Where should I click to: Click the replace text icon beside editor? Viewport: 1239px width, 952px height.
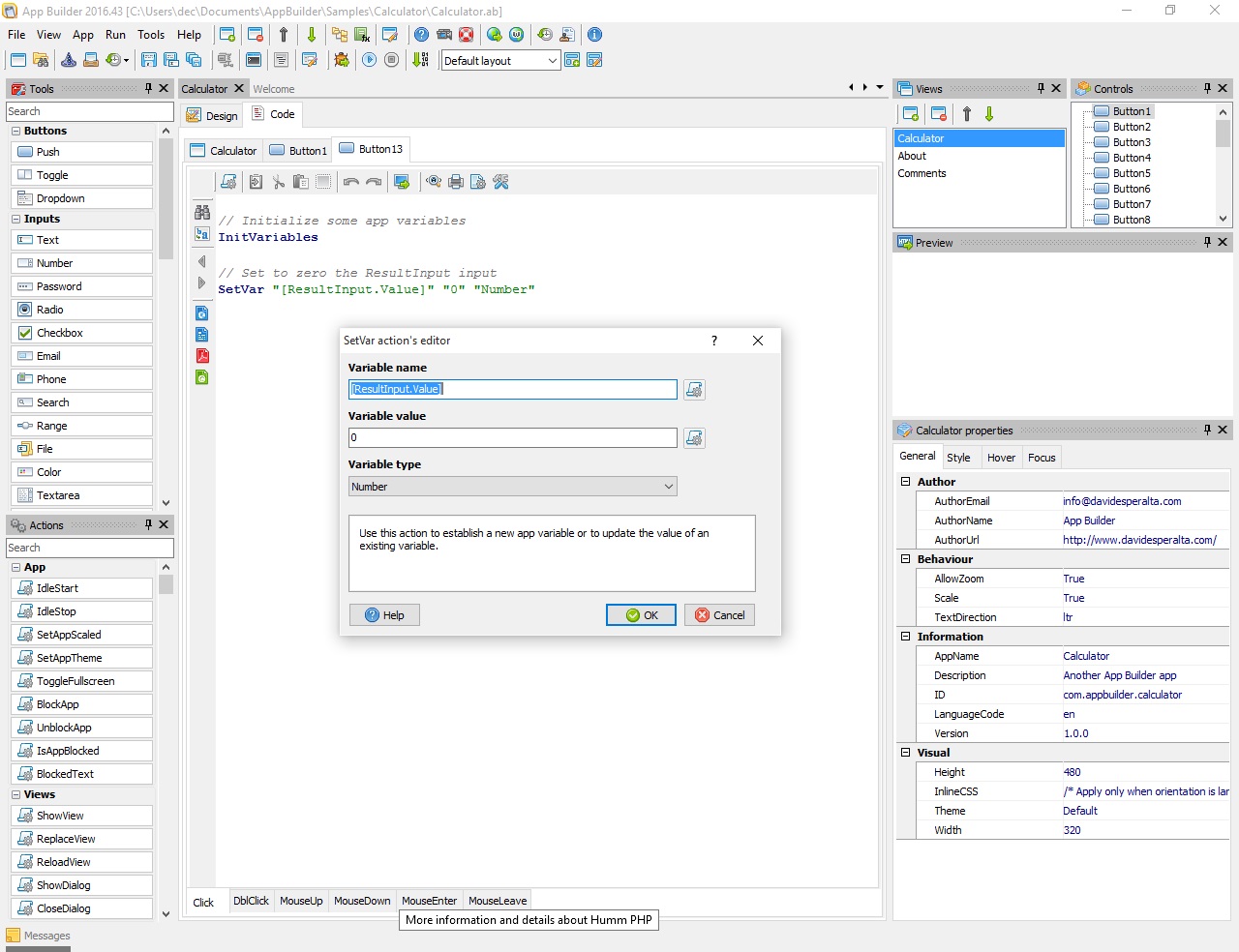click(x=202, y=234)
